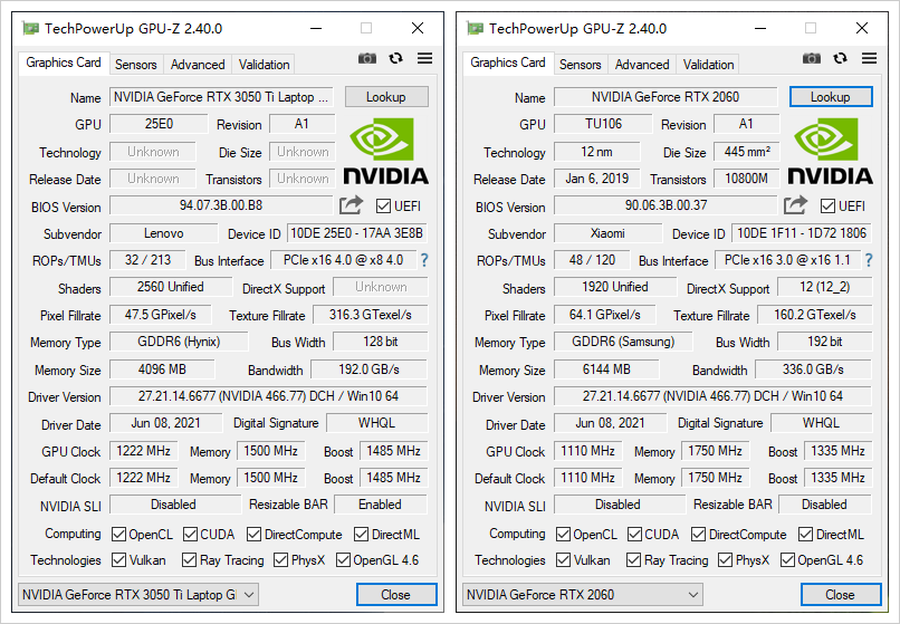Screen dimensions: 900x624
Task: Click the Driver Version field in right window
Action: pyautogui.click(x=713, y=396)
